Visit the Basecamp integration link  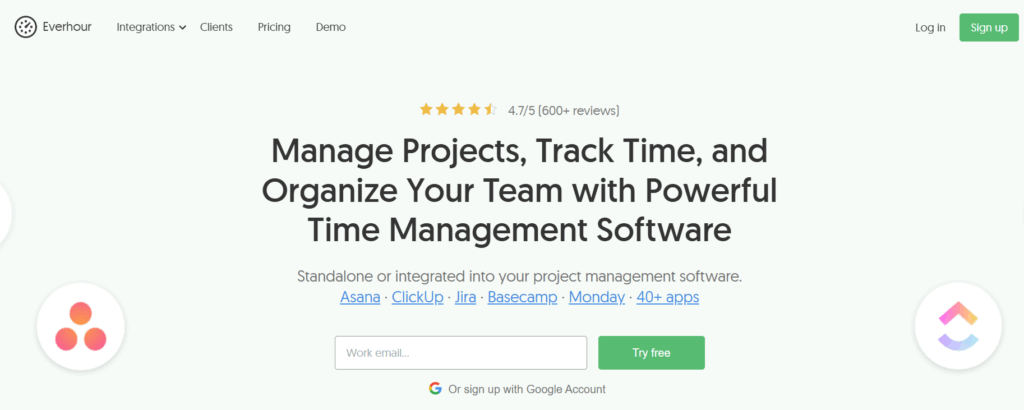tap(522, 297)
